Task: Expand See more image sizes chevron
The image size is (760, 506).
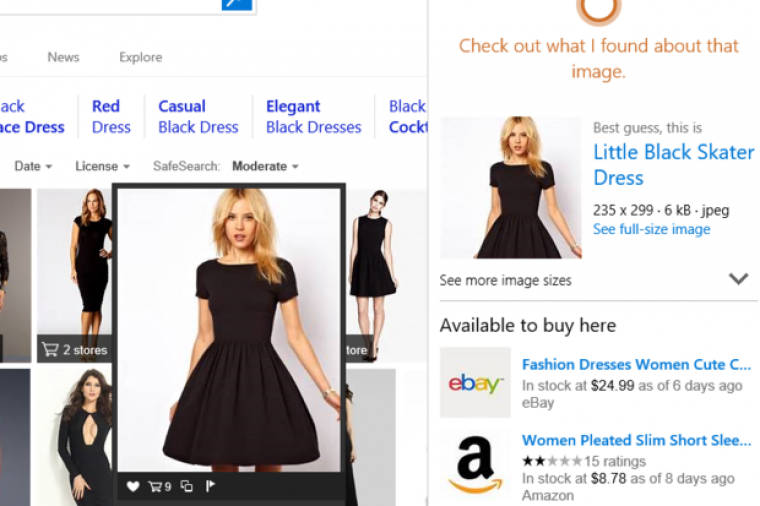Action: [x=738, y=279]
